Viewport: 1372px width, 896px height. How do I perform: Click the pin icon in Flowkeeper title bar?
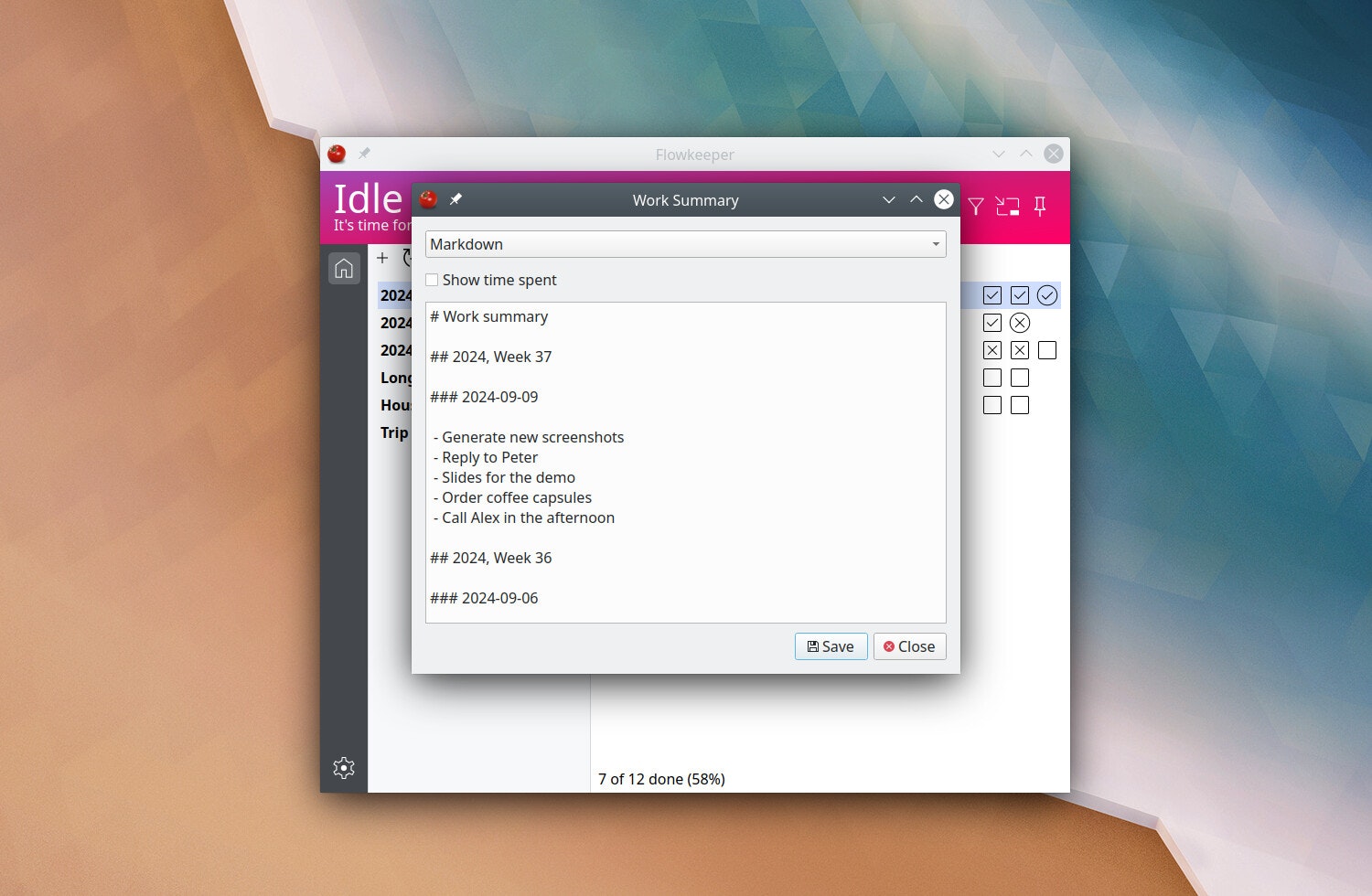[364, 154]
